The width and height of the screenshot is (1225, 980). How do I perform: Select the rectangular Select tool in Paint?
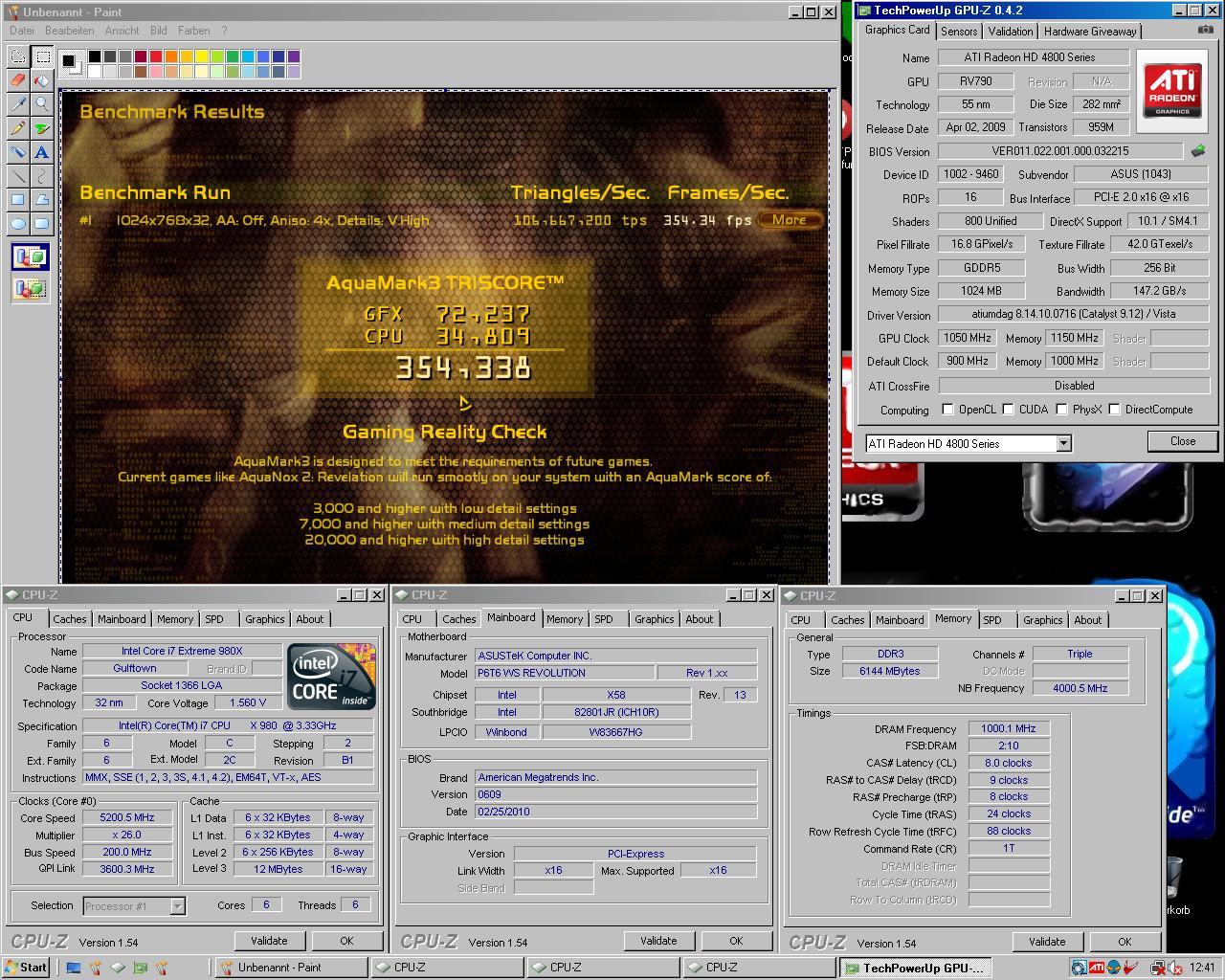(41, 56)
